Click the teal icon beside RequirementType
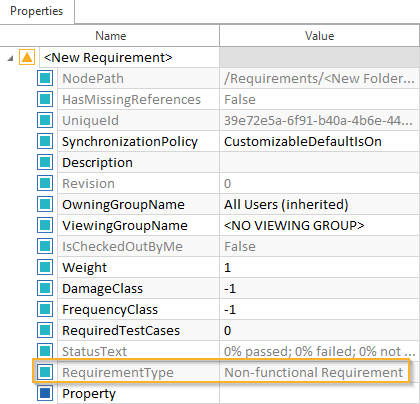420x404 pixels. (x=45, y=372)
